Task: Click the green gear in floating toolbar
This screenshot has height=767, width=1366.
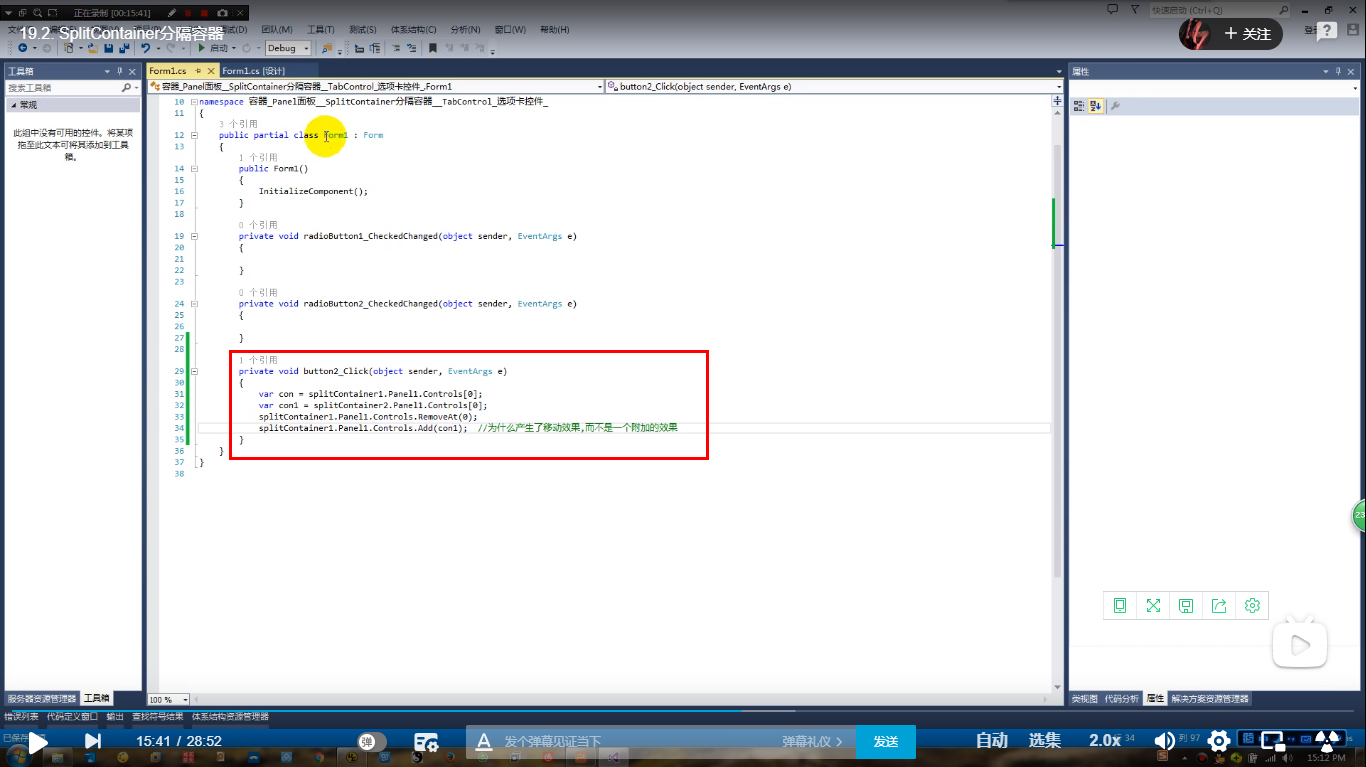Action: 1252,605
